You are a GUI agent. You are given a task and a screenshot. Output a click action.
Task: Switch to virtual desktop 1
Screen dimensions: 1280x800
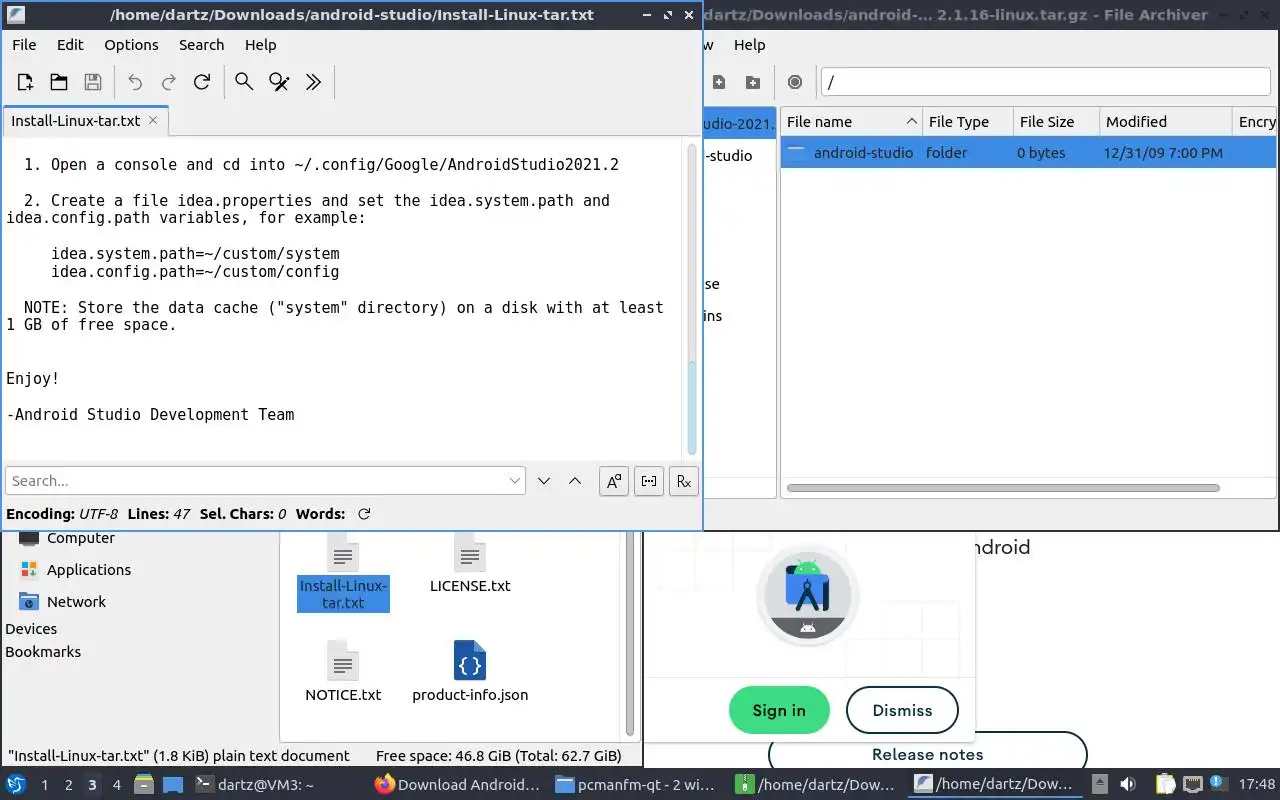[44, 785]
